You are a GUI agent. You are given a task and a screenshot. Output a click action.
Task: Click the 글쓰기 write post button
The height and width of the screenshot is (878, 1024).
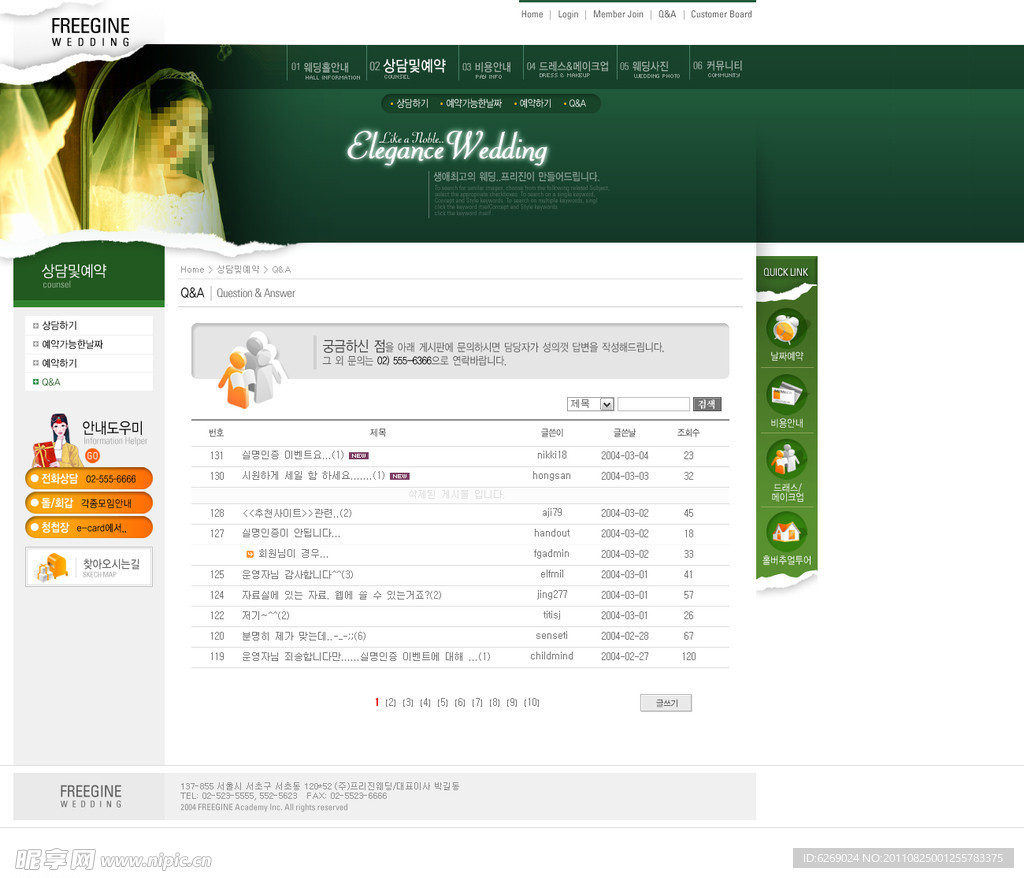665,703
